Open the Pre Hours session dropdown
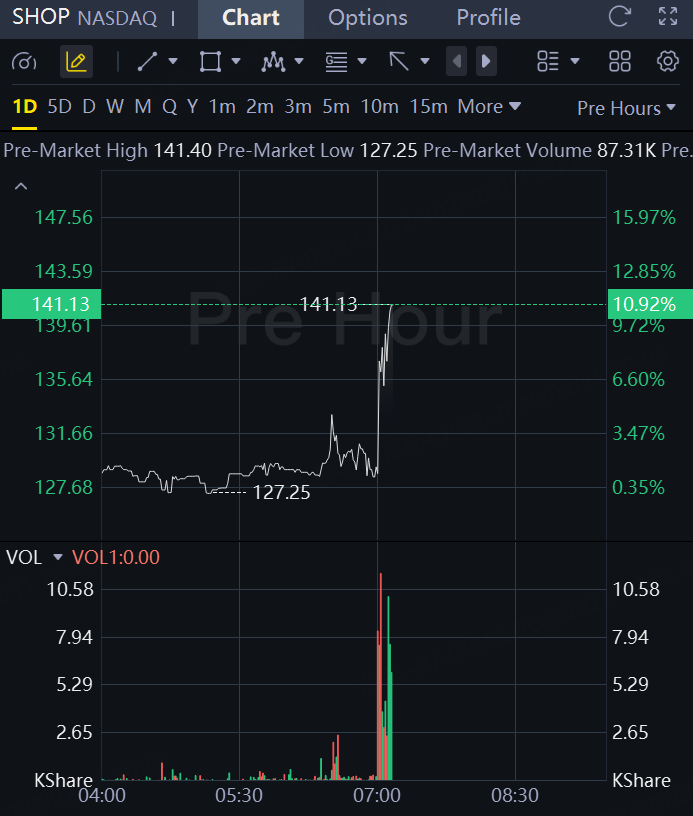Viewport: 693px width, 816px height. point(626,108)
